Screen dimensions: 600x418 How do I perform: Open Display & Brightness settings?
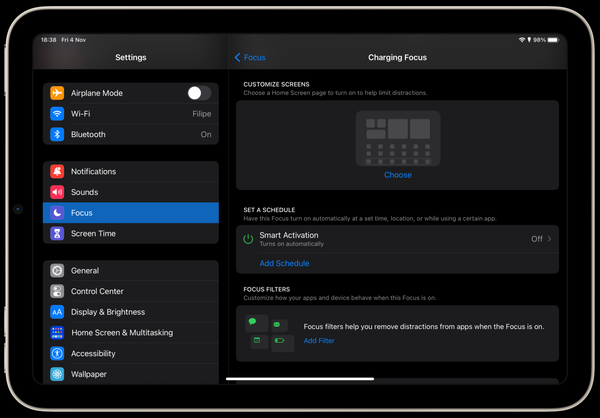click(x=131, y=312)
